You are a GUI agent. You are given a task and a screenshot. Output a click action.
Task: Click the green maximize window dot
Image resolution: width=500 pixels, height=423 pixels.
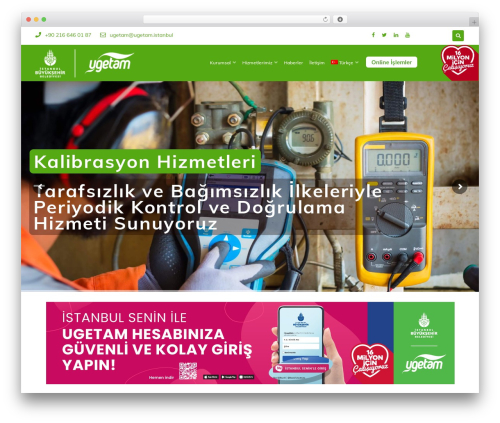[44, 20]
